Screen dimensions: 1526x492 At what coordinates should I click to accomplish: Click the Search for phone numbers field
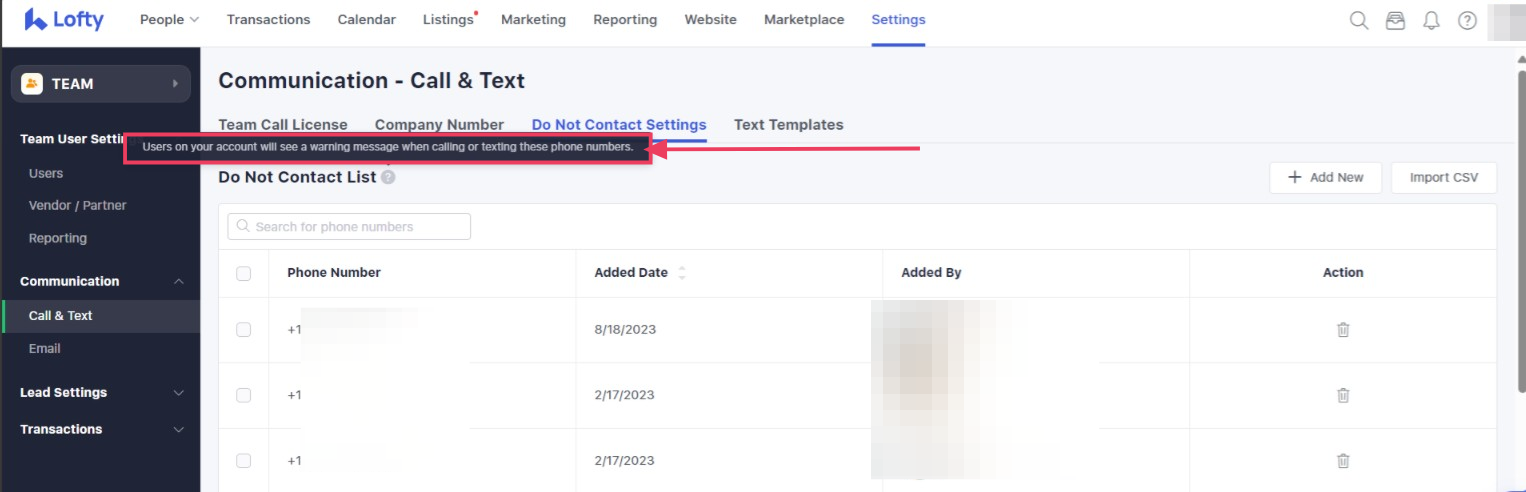point(350,227)
